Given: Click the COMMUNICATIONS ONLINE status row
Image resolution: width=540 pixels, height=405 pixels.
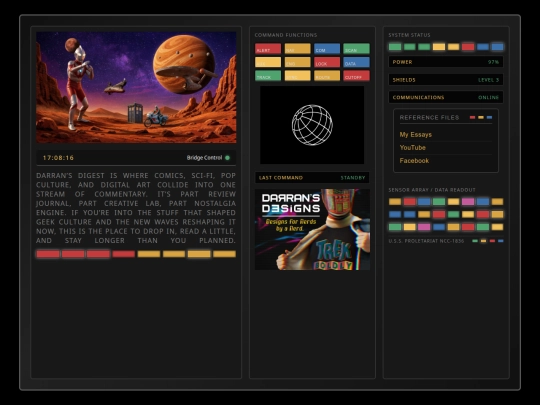Looking at the screenshot, I should click(446, 97).
